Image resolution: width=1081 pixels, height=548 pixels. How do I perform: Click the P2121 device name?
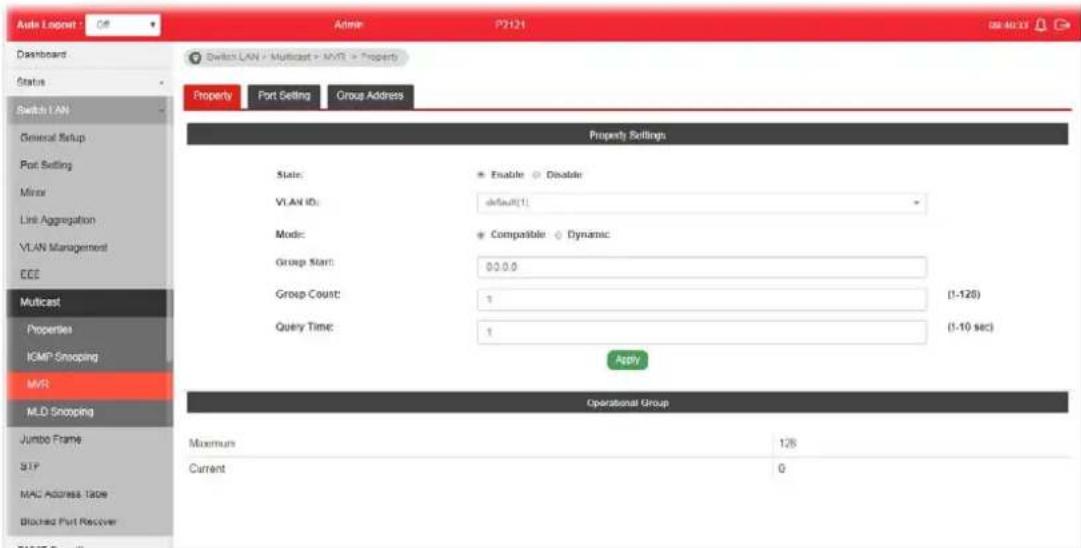tap(510, 25)
